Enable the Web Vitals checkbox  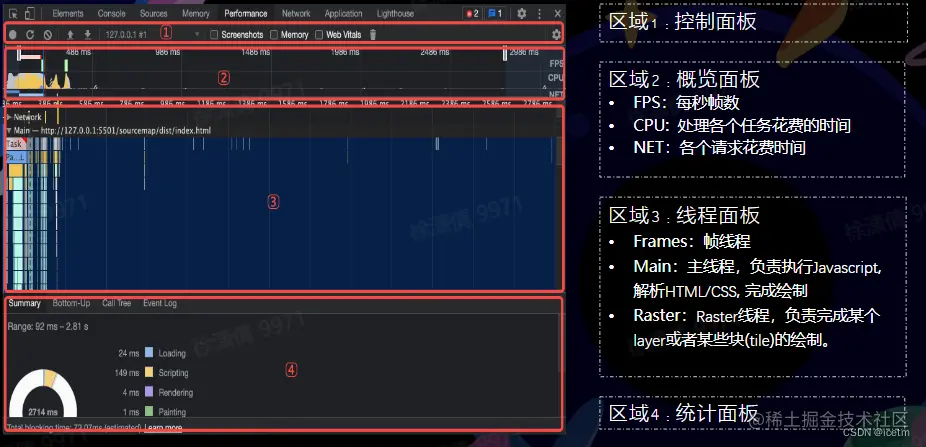click(319, 35)
